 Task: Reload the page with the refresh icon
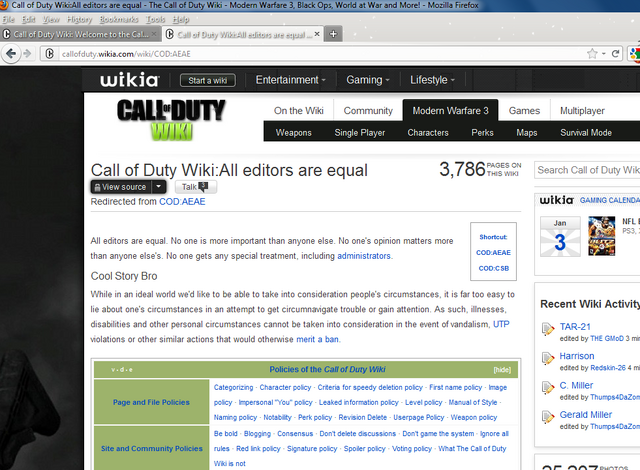click(616, 53)
